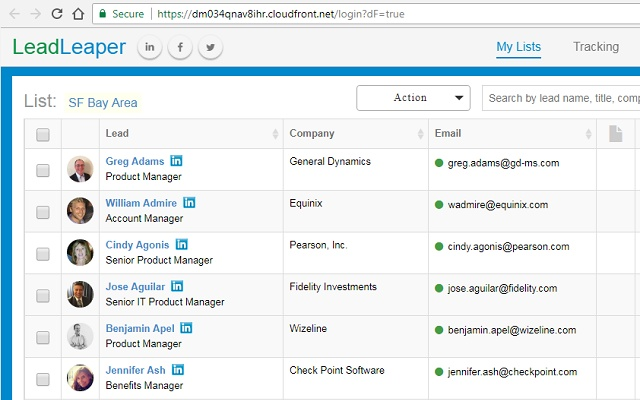Open Greg Adams lead name link
Screen dimensions: 640x400
pyautogui.click(x=135, y=161)
